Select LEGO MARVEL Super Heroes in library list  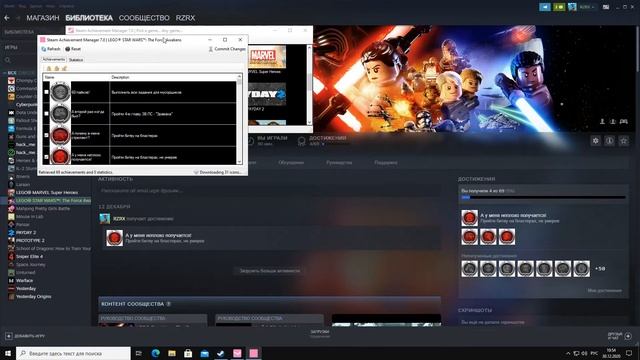tap(47, 192)
